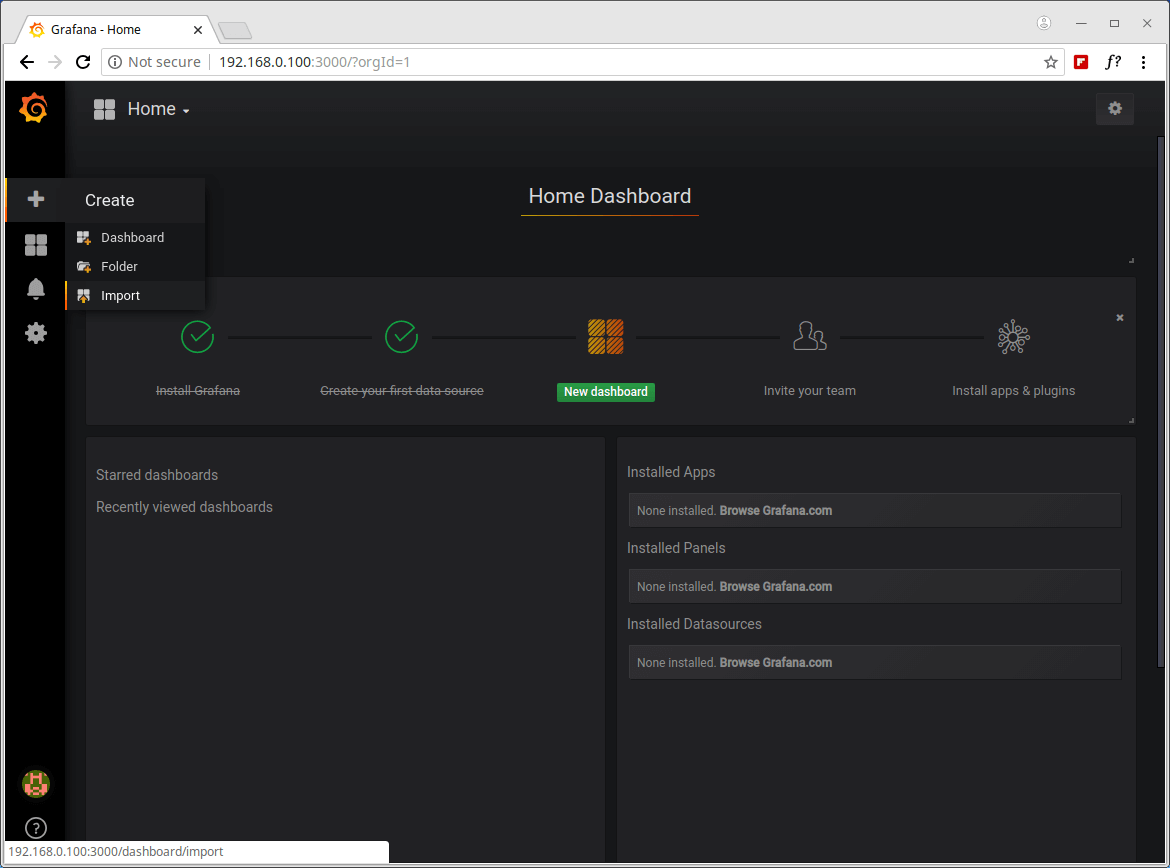Open Configuration gear in sidebar
Screen dimensions: 1170x868
36,333
